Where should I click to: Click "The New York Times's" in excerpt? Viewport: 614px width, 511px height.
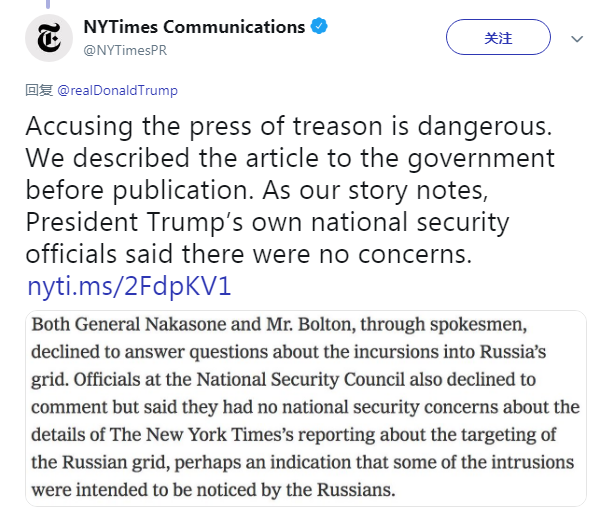click(x=201, y=435)
